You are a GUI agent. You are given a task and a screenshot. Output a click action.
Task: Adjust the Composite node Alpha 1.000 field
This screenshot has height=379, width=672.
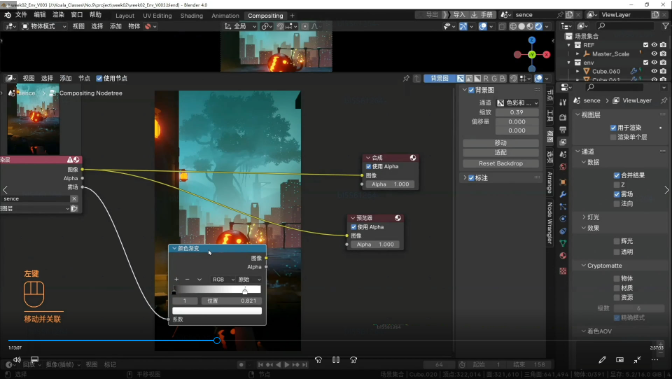390,184
